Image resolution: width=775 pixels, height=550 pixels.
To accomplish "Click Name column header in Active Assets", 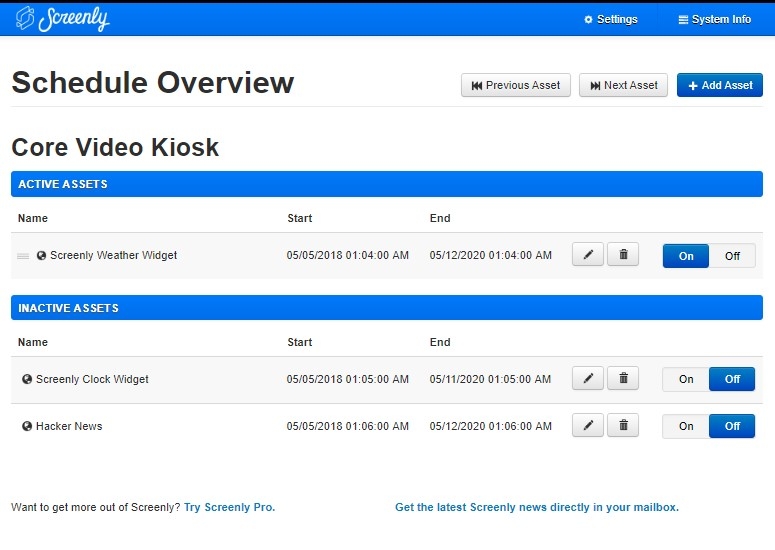I will [x=33, y=218].
